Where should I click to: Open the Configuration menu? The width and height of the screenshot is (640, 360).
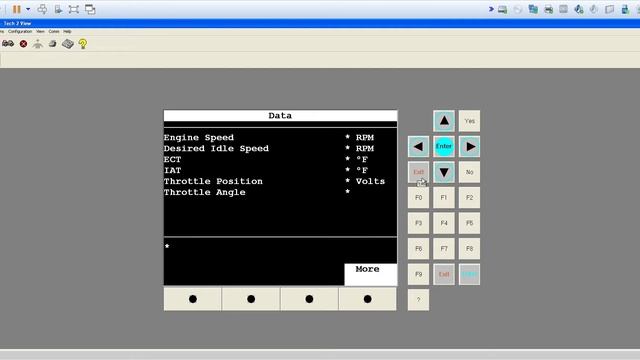[x=20, y=31]
